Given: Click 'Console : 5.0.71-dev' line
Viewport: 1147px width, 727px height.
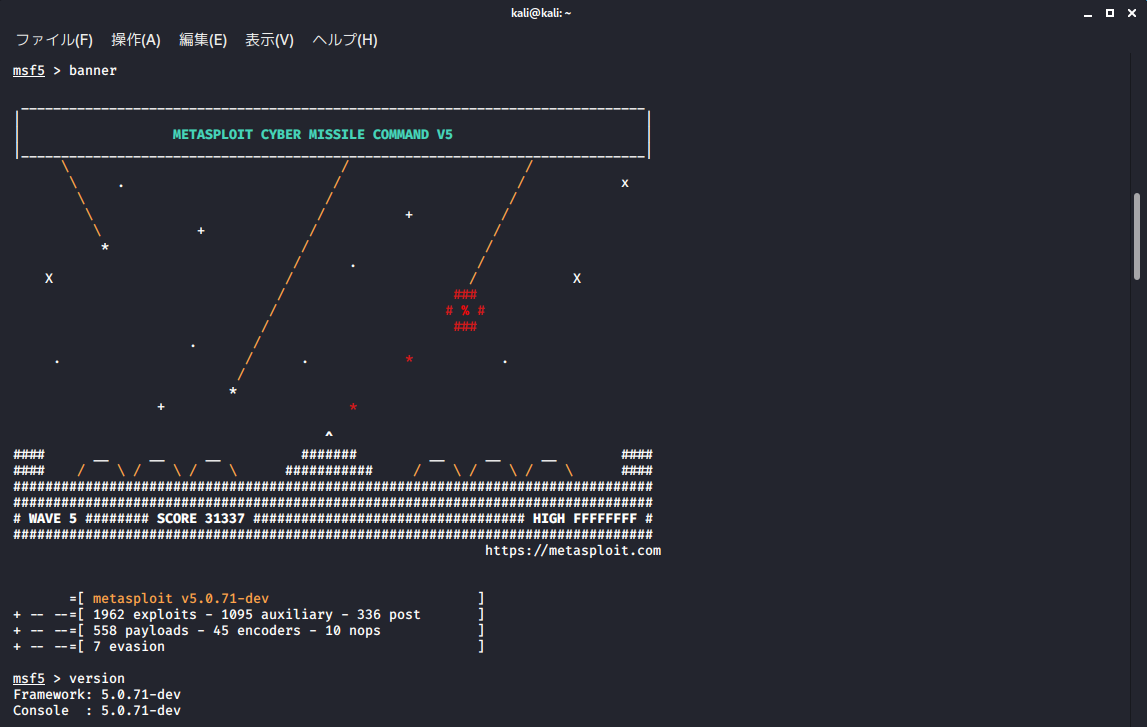Looking at the screenshot, I should coord(97,711).
